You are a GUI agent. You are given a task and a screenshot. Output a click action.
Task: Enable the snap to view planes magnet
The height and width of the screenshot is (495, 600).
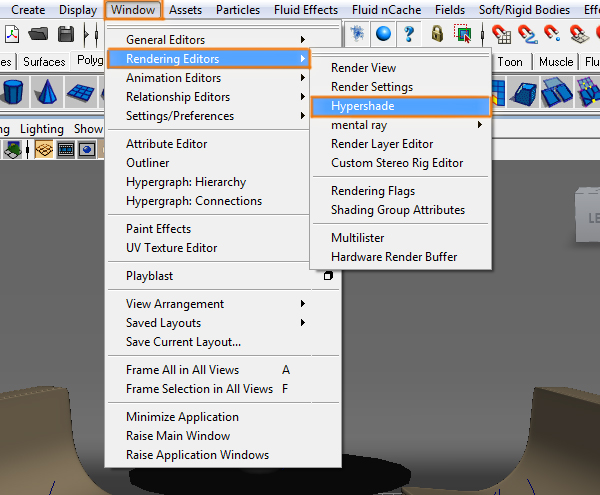click(x=579, y=34)
